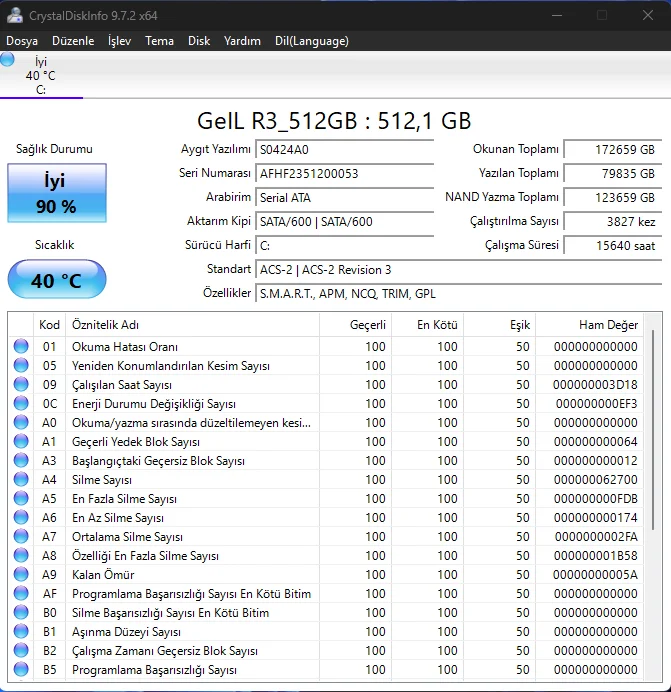Click status orb beside Programlama Başarısızlığı Sayısı
This screenshot has width=671, height=692.
(x=21, y=670)
